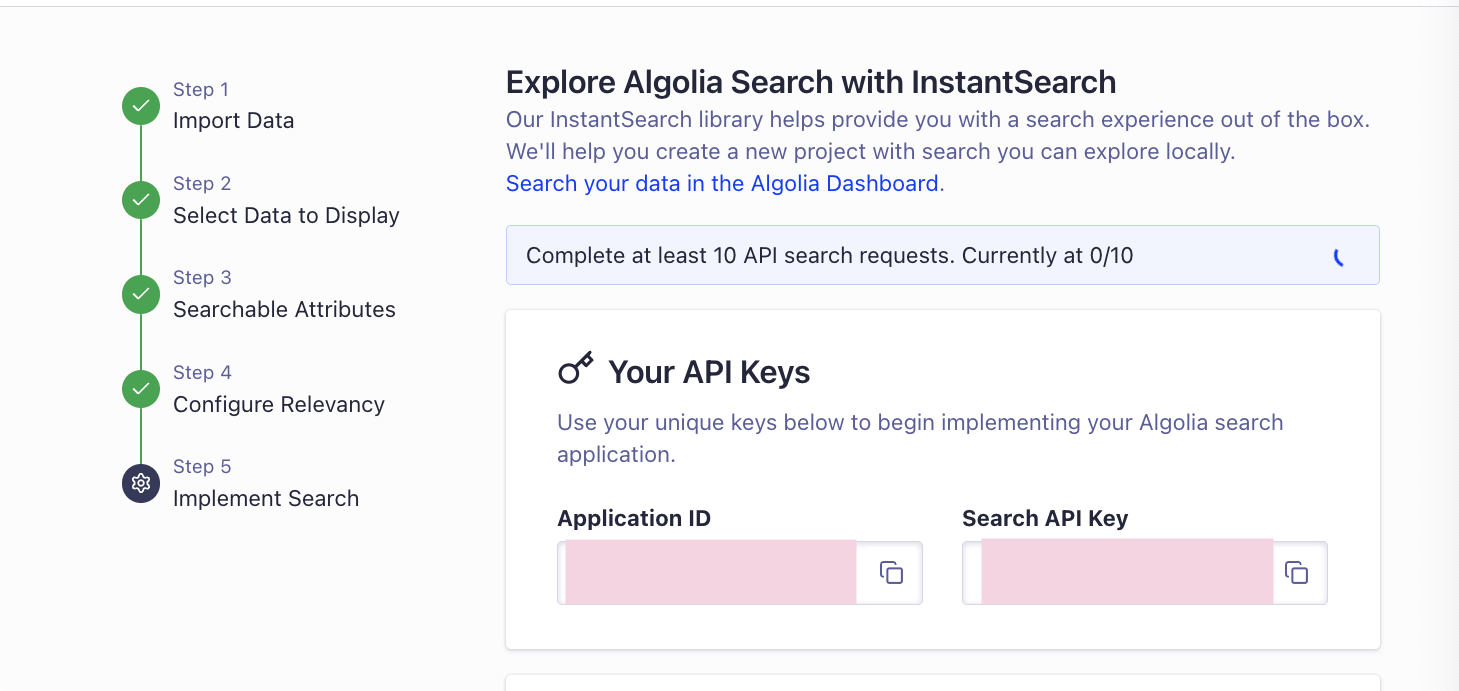Go to the Import Data step
Viewport: 1459px width, 691px height.
tap(233, 121)
